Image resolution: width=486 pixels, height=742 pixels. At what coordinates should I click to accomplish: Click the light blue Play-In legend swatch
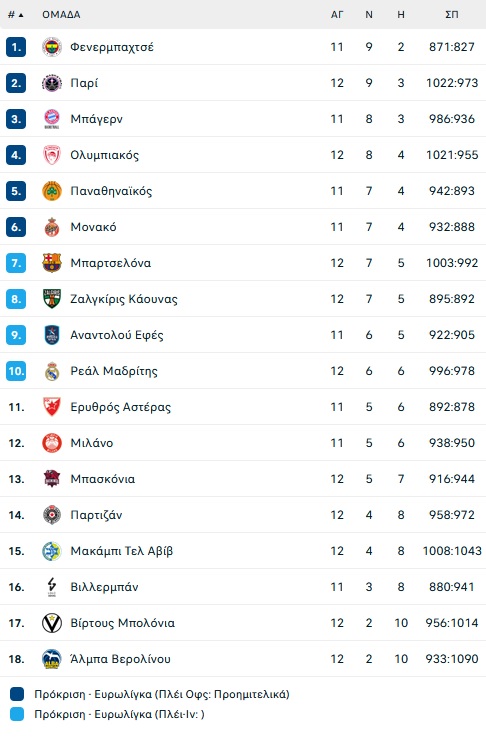coord(17,714)
